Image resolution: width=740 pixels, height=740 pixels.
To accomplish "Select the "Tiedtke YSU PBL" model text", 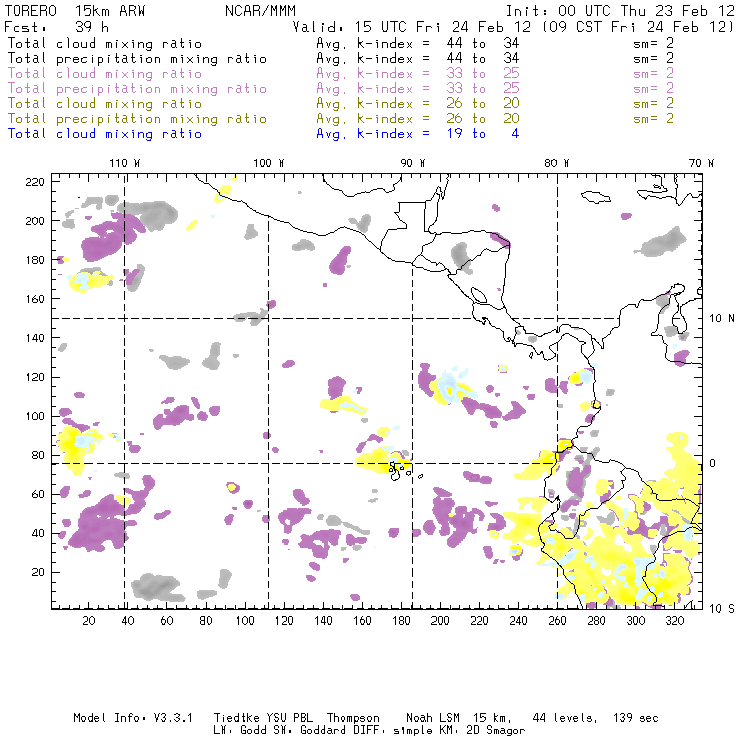I will [x=263, y=718].
